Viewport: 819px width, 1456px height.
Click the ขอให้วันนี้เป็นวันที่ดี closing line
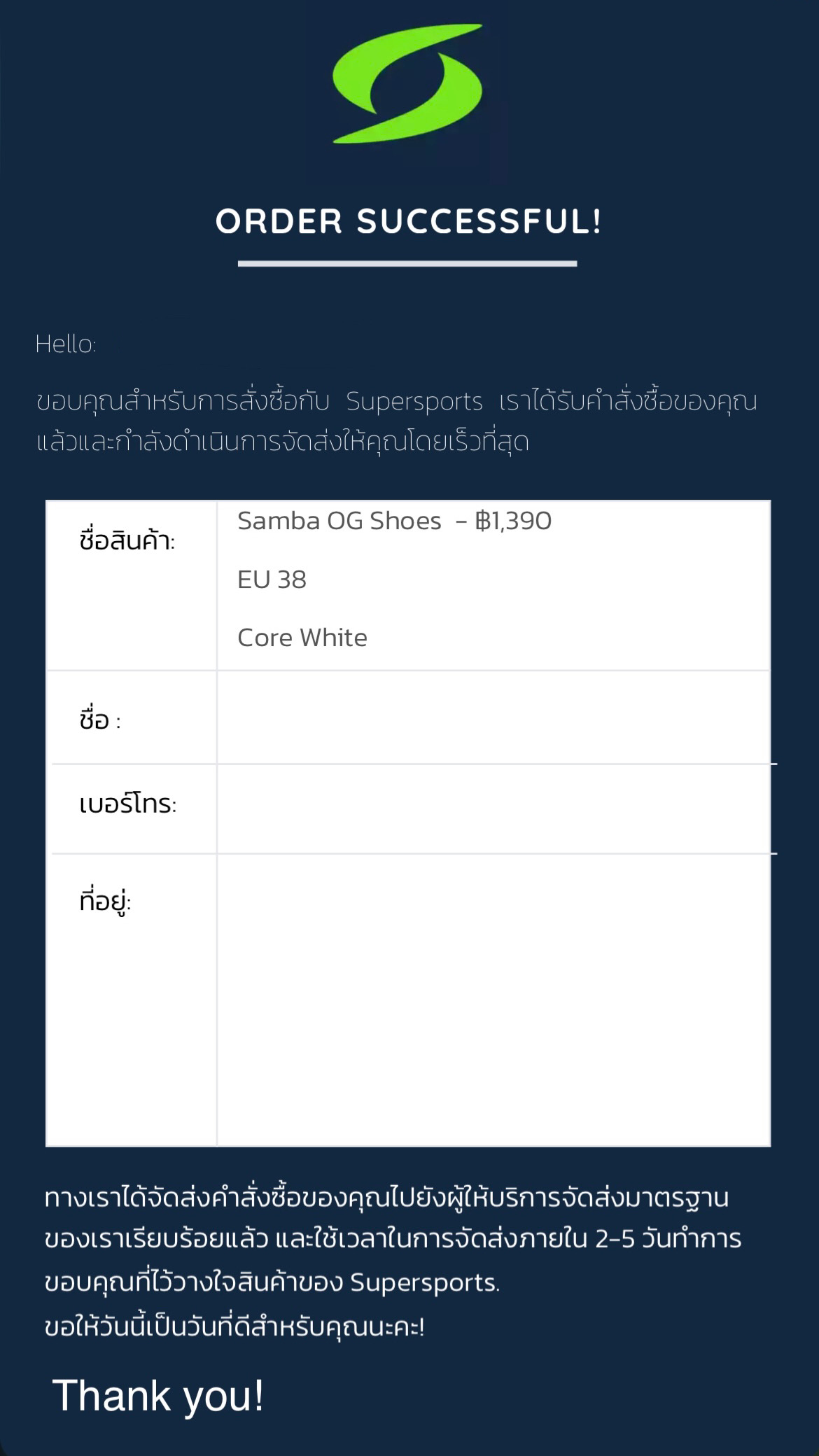click(234, 1326)
